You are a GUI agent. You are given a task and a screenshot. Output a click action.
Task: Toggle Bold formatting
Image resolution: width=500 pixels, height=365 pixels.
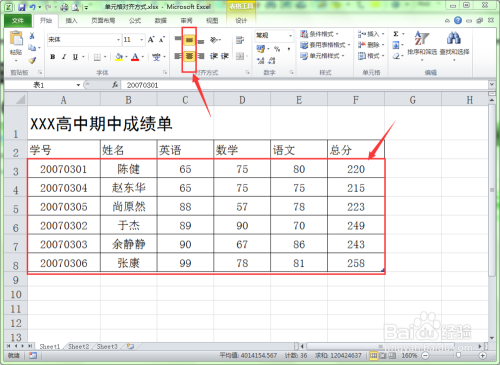(x=52, y=57)
